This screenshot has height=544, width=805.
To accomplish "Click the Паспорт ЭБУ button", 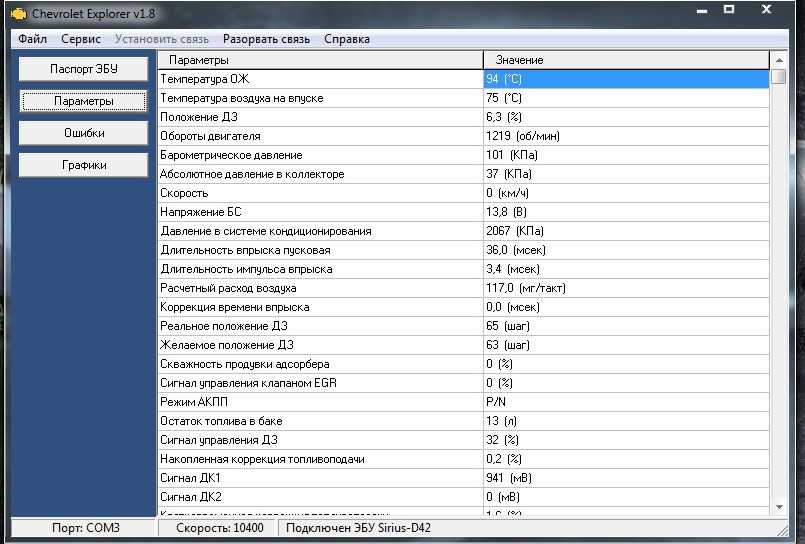I will tap(84, 69).
